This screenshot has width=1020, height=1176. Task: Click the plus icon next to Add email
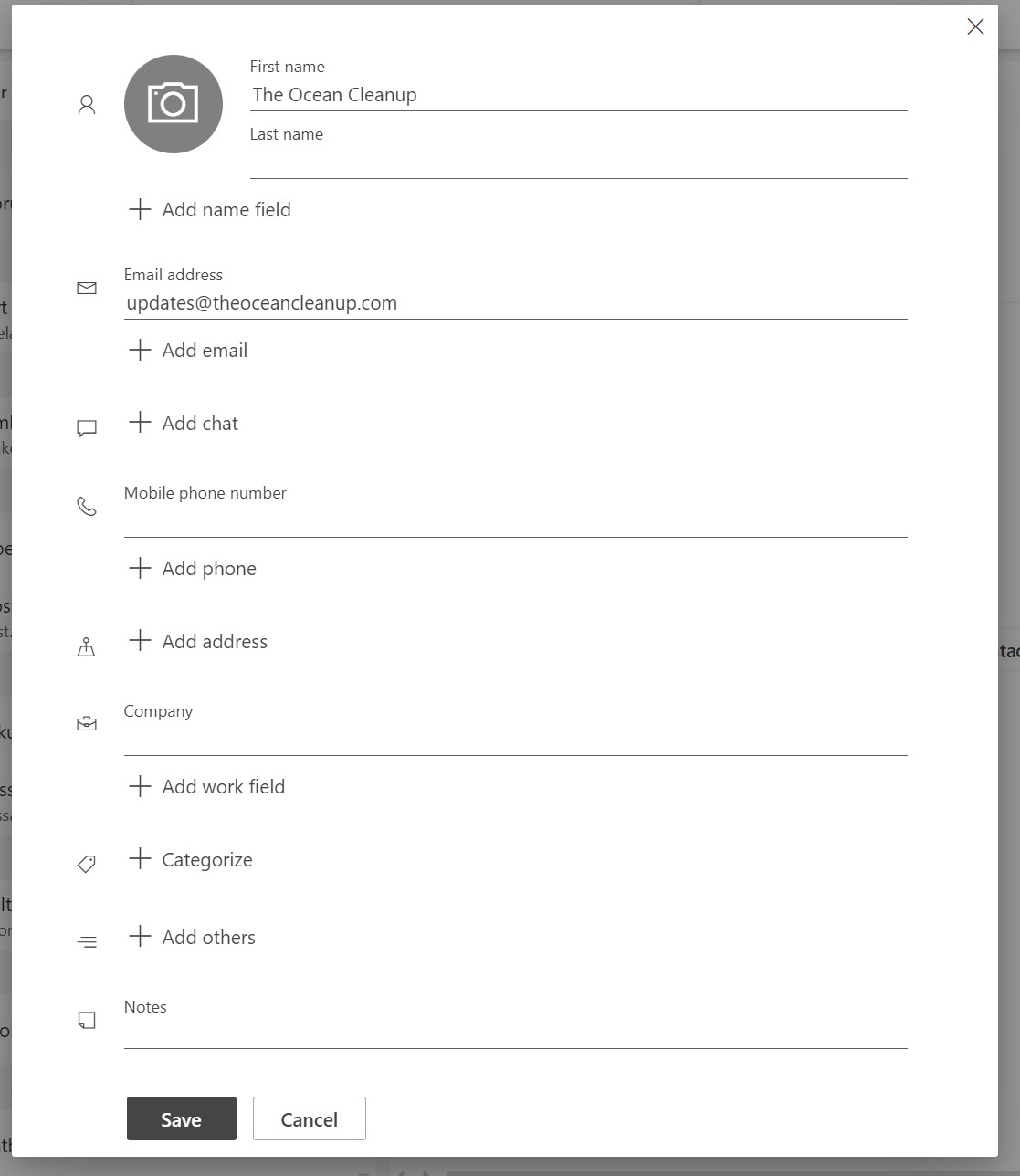140,350
